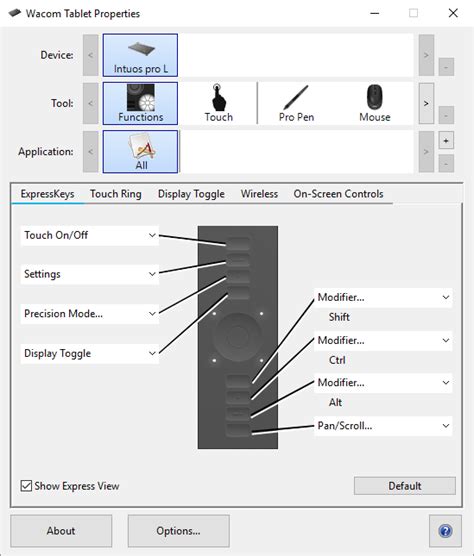Click the Options... button
474x556 pixels.
pyautogui.click(x=178, y=531)
